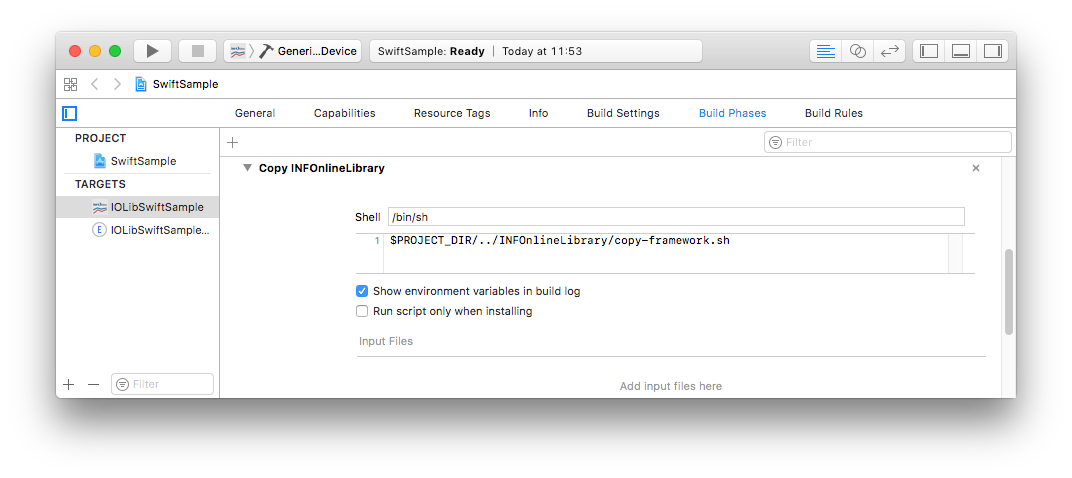Toggle the Utilities panel
Viewport: 1072px width, 478px height.
(992, 51)
